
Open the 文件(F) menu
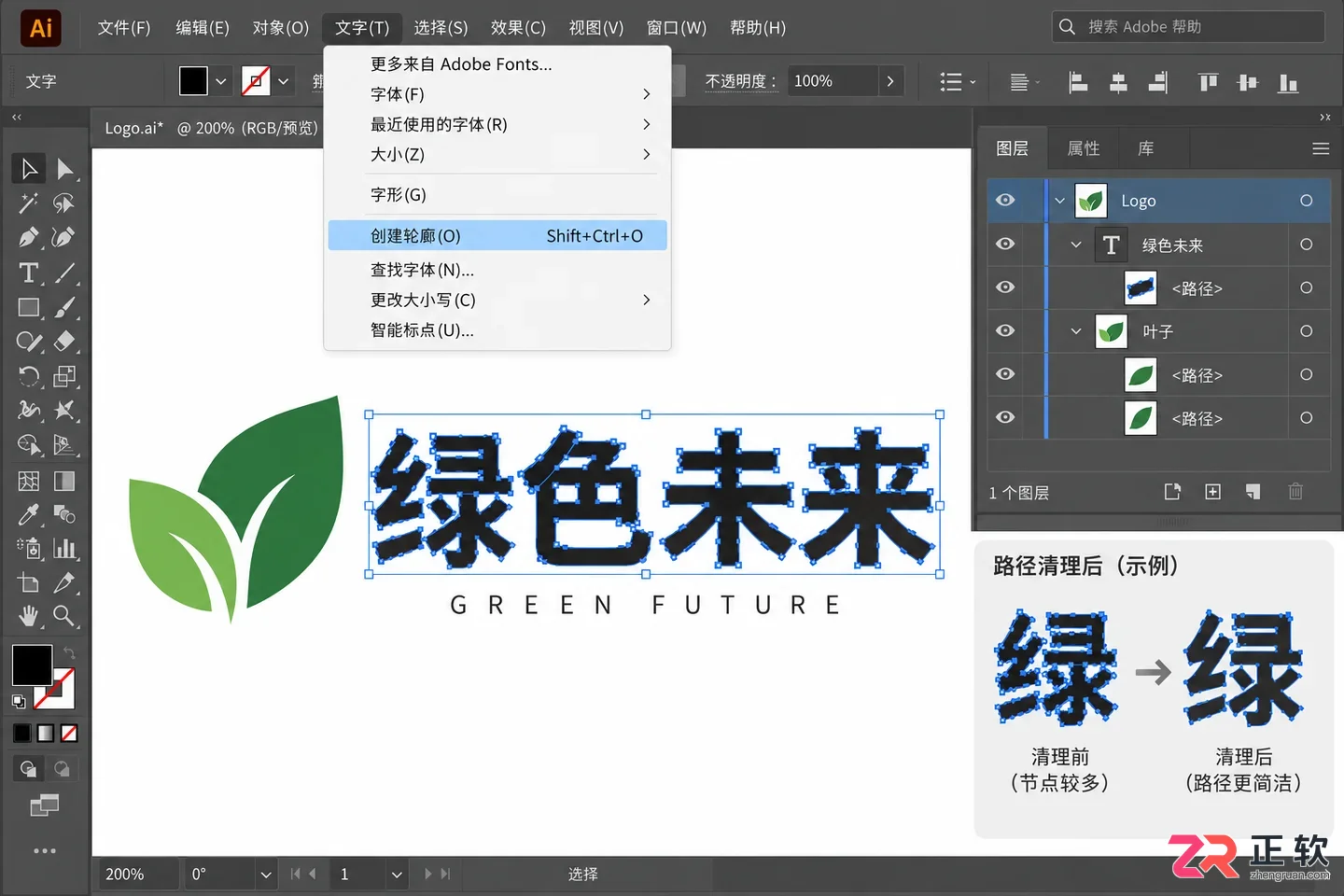pyautogui.click(x=123, y=27)
